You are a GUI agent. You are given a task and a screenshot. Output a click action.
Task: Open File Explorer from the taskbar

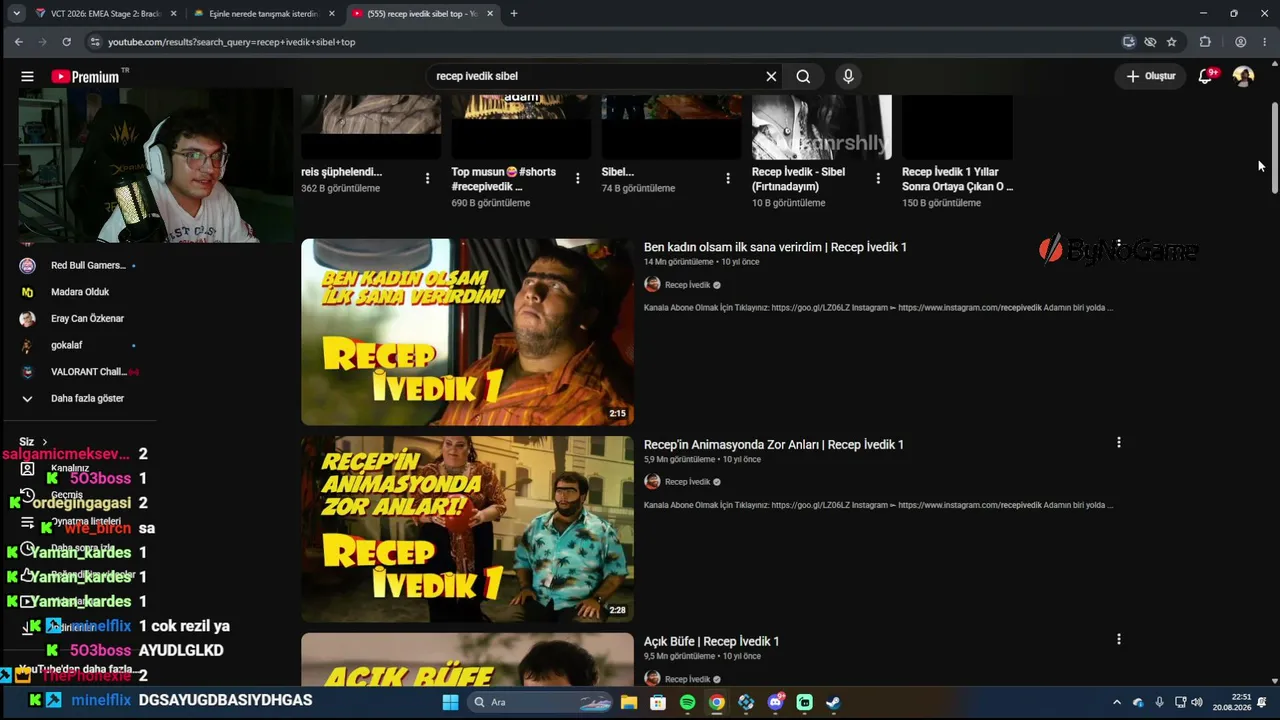point(629,702)
